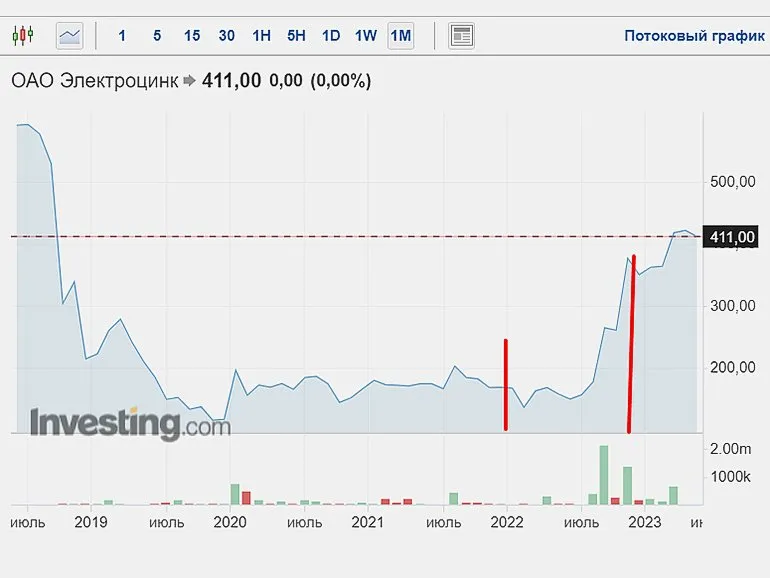Choose the 30 minute interval
770x578 pixels.
pos(227,36)
